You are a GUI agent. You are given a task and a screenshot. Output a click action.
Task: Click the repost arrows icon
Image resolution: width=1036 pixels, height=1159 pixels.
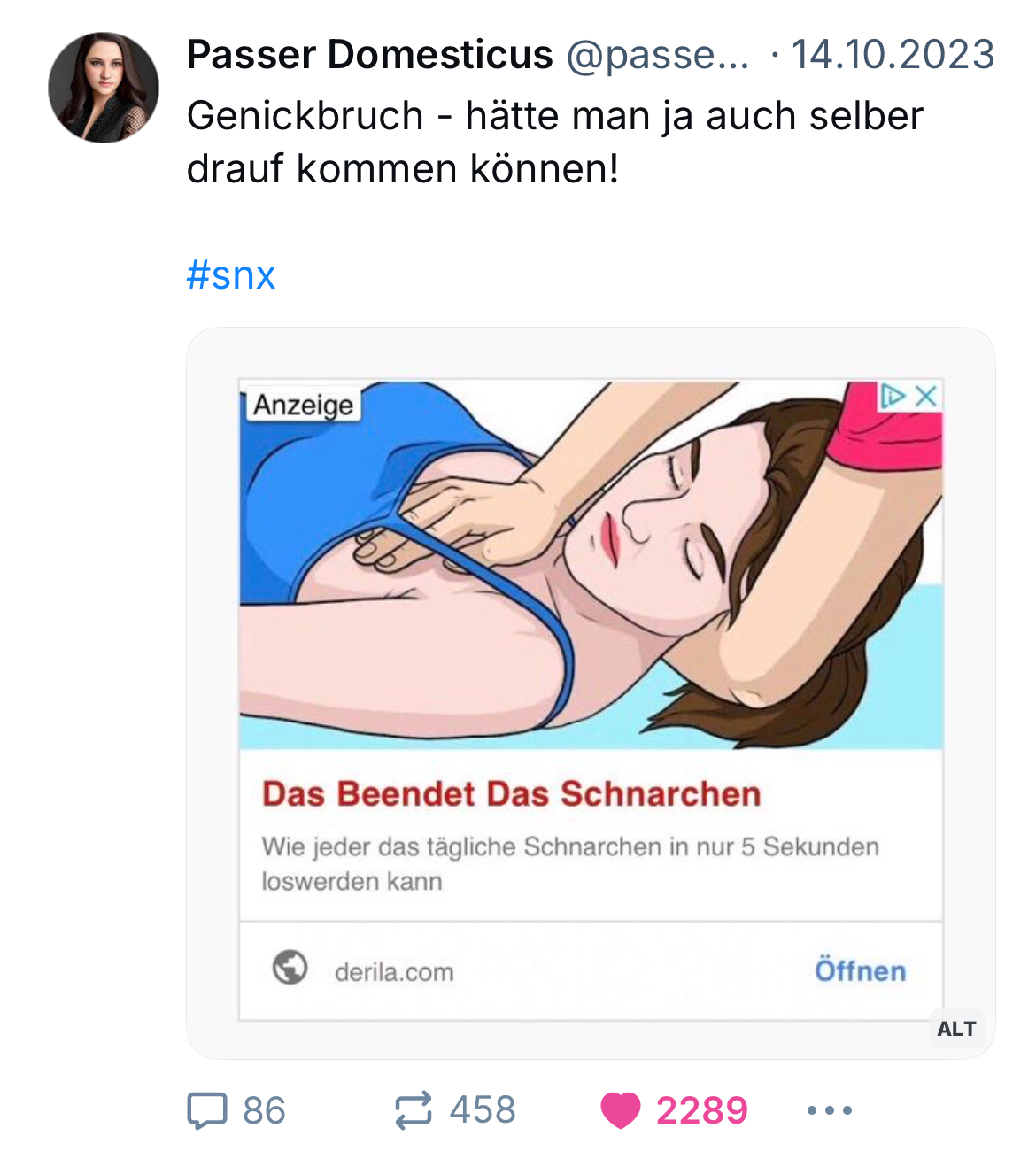[x=413, y=1110]
